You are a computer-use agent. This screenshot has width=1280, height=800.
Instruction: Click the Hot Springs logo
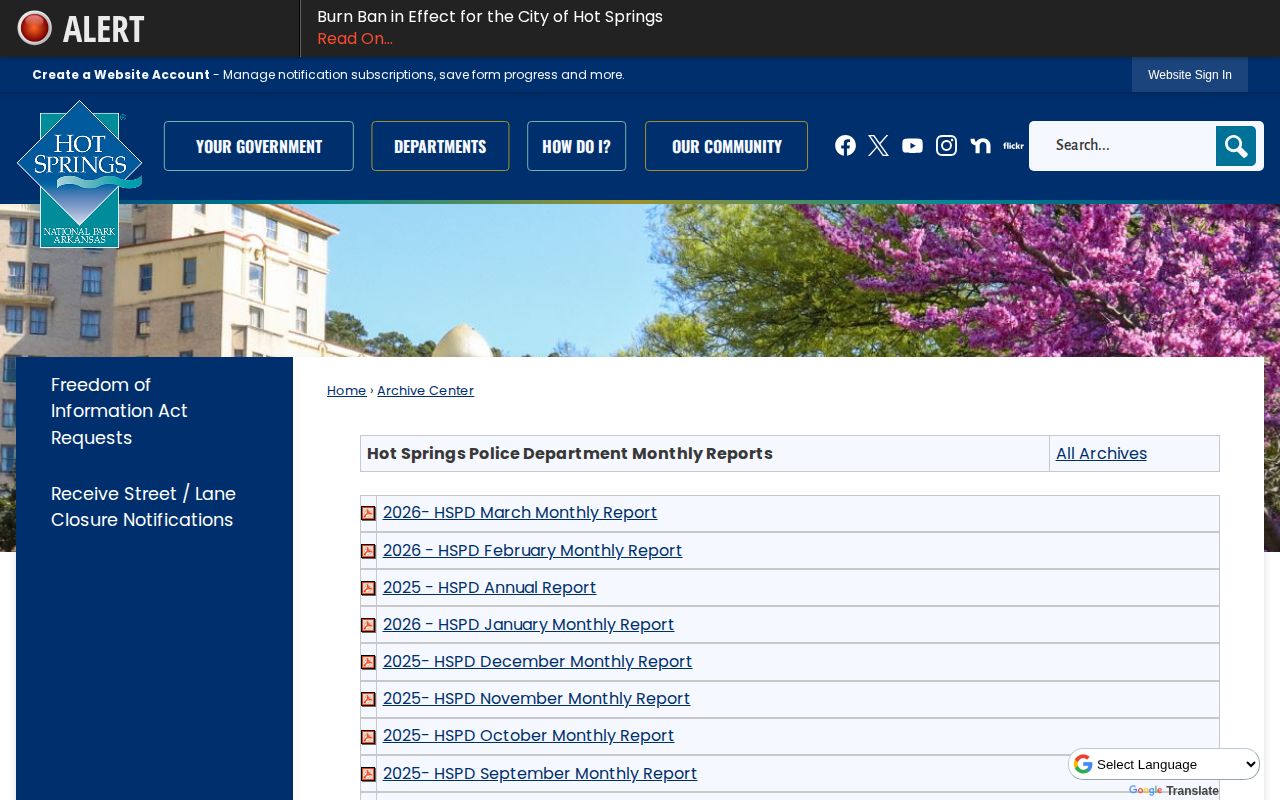tap(79, 174)
